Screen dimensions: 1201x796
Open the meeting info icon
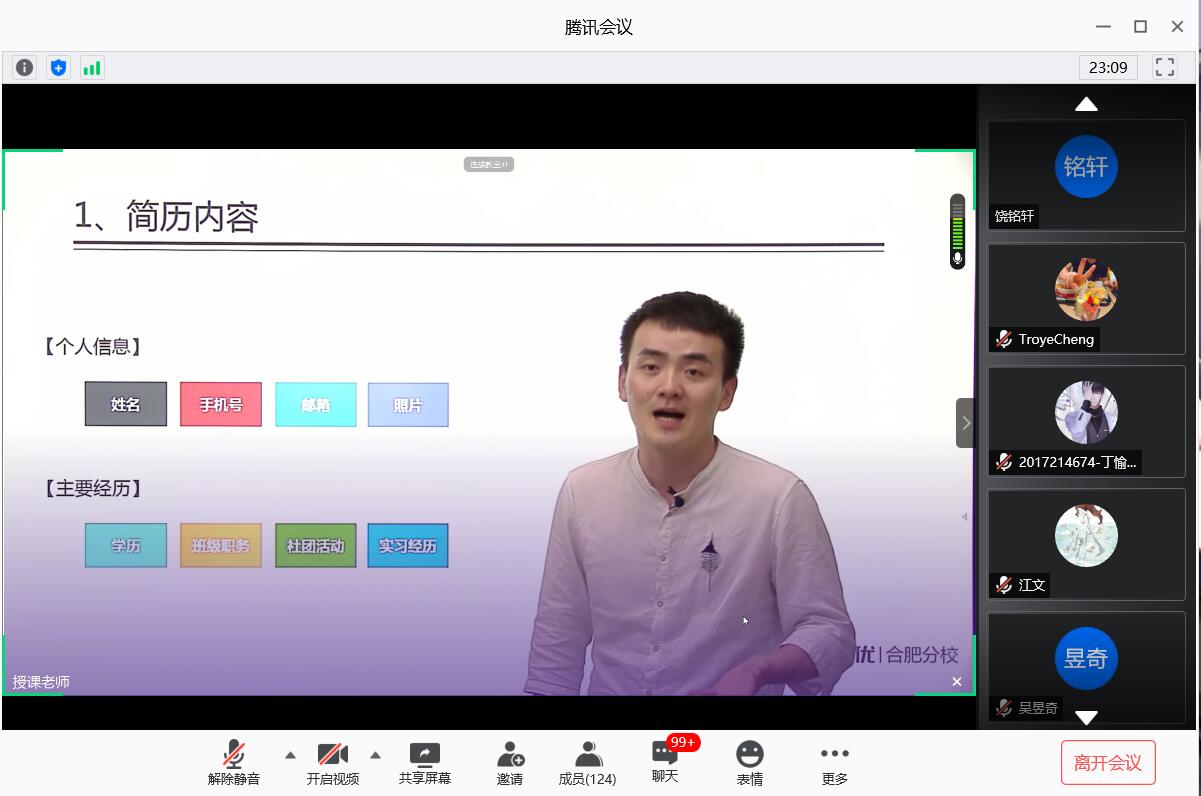[25, 68]
